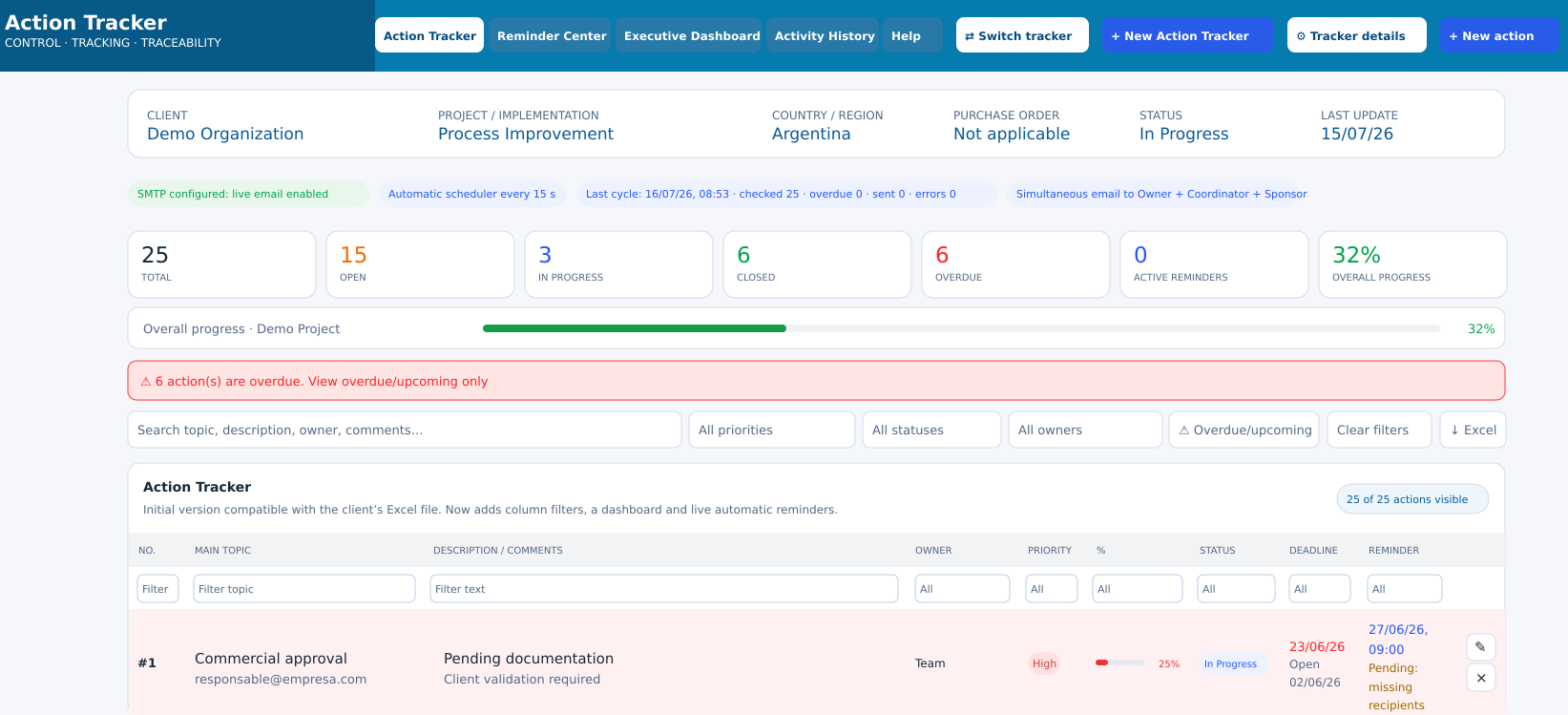Choose from the All owners dropdown
Image resolution: width=1568 pixels, height=715 pixels.
(1085, 430)
